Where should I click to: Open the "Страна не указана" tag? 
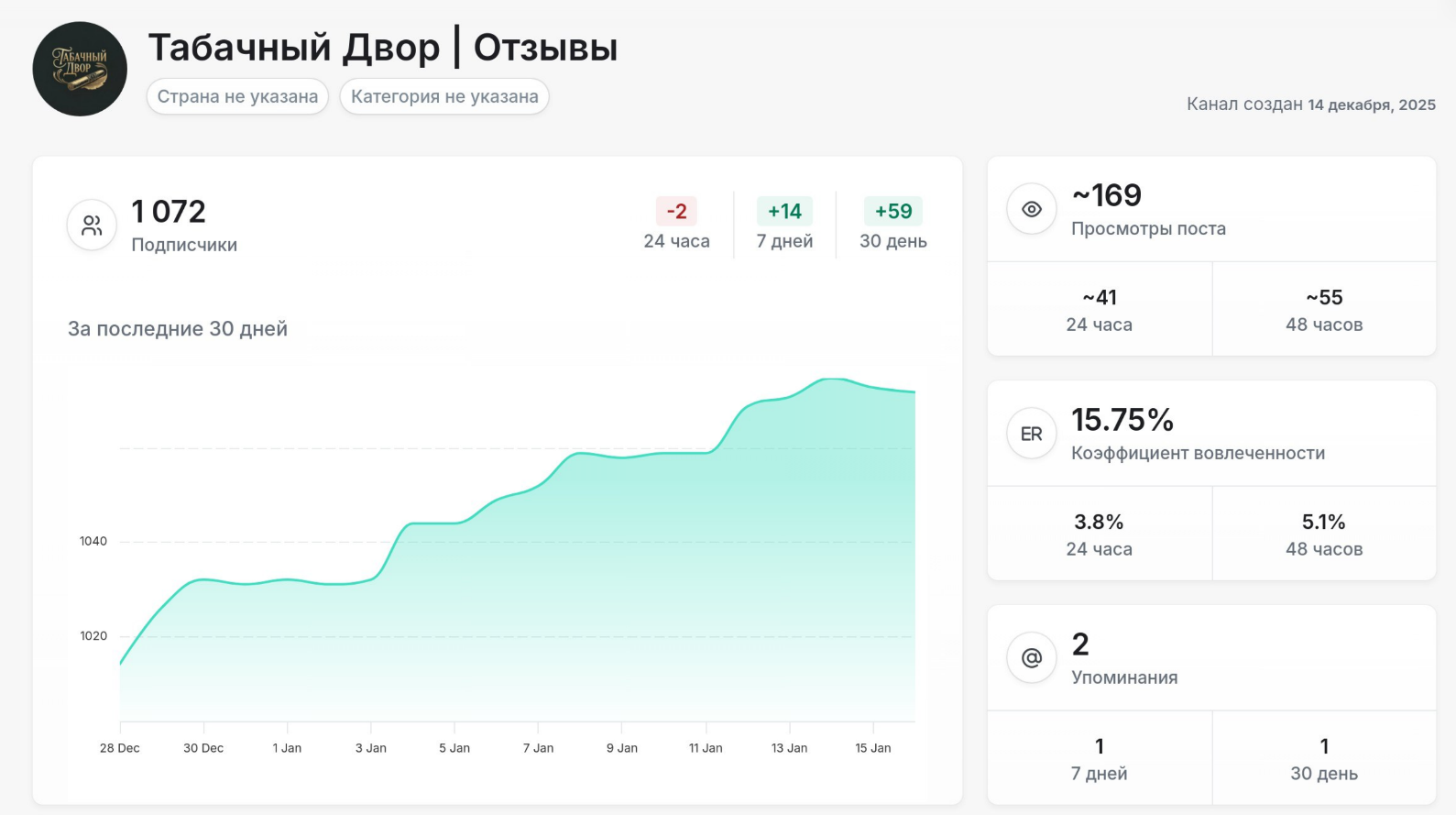point(237,96)
